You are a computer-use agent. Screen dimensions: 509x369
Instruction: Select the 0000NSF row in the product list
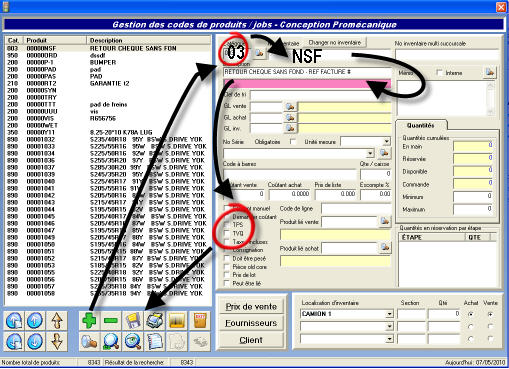point(108,48)
